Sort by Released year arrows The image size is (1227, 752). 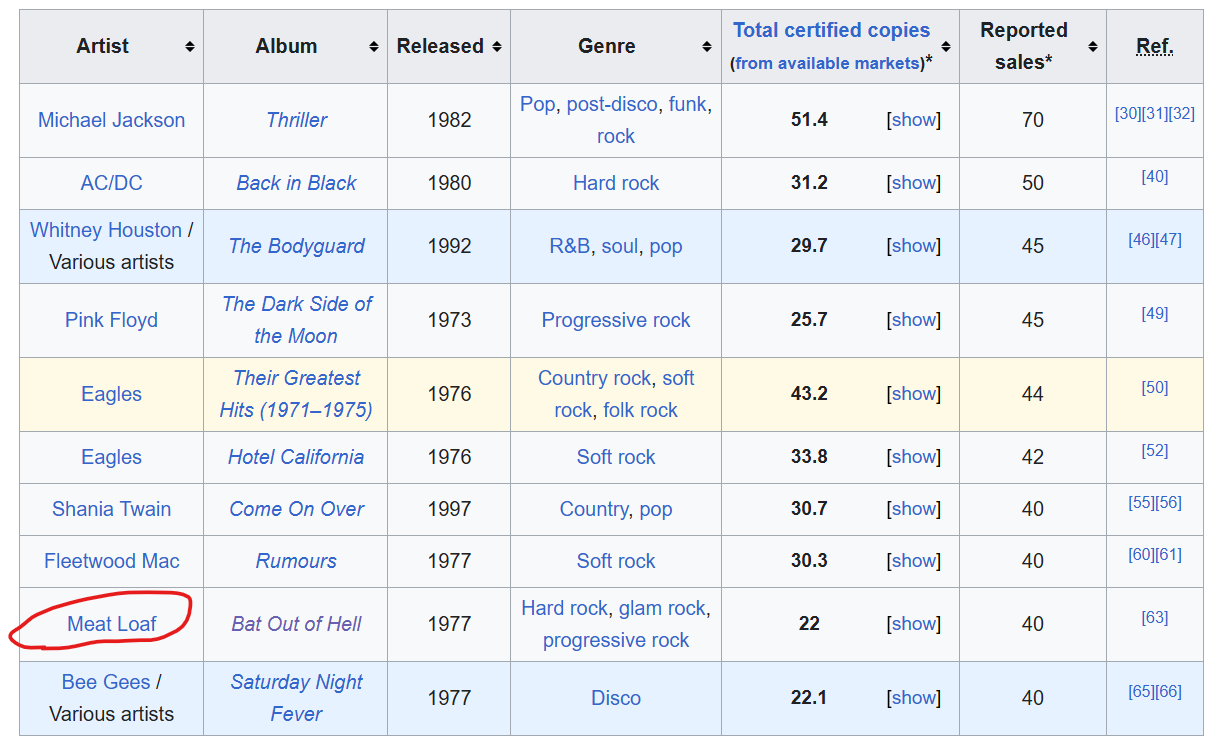point(496,47)
